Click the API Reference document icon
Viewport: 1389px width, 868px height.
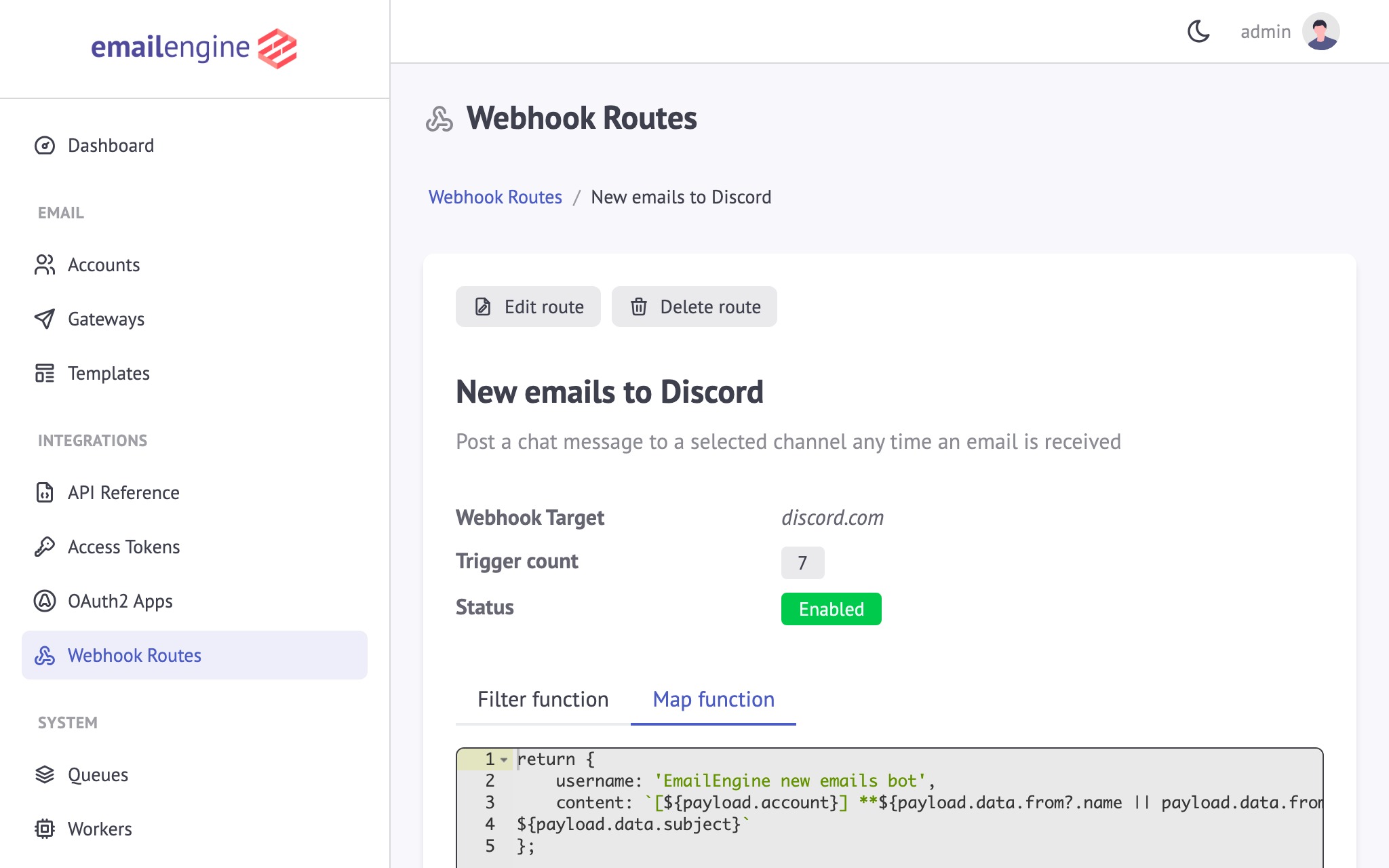pyautogui.click(x=45, y=492)
